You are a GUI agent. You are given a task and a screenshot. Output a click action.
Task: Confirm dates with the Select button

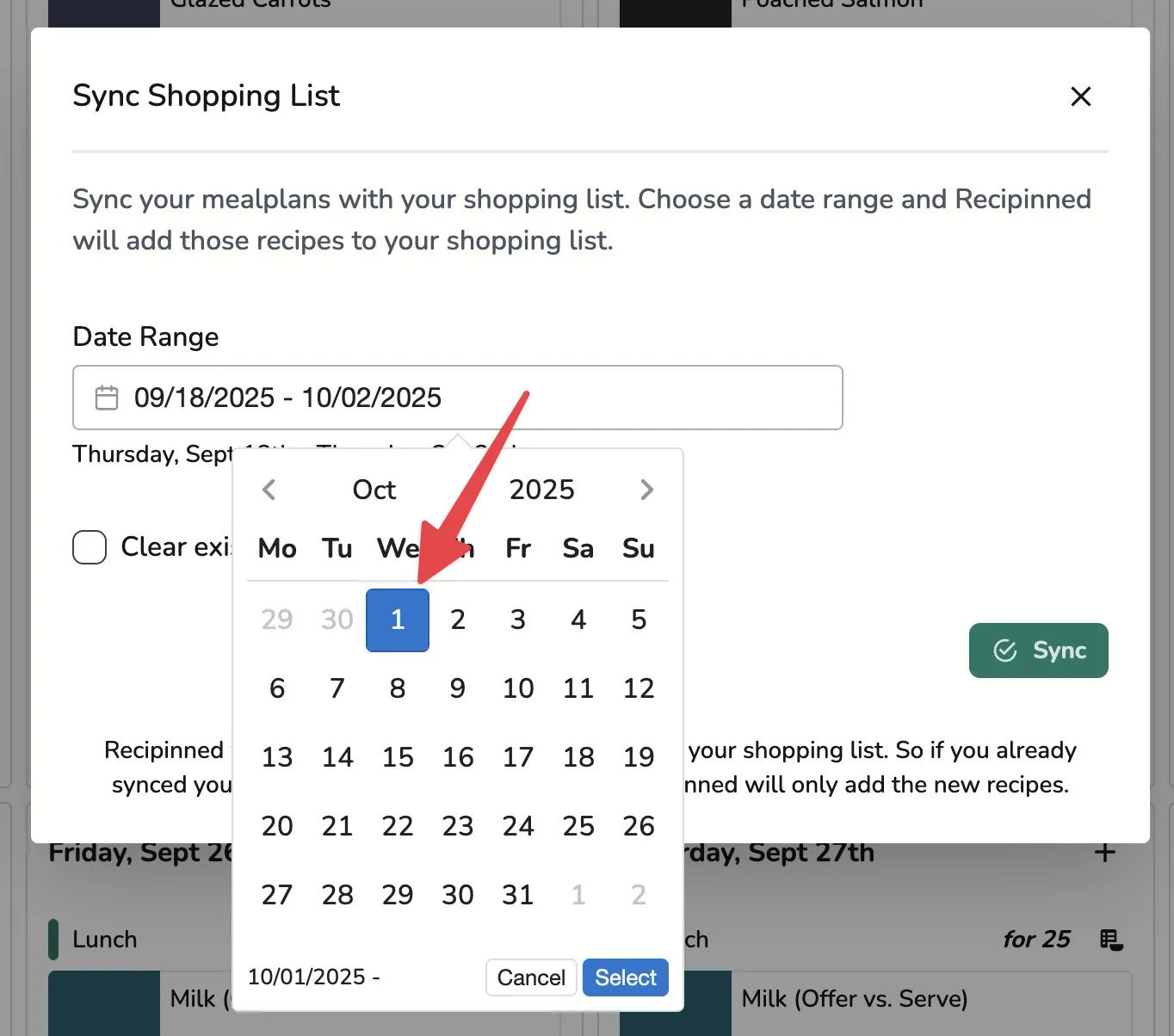coord(625,977)
